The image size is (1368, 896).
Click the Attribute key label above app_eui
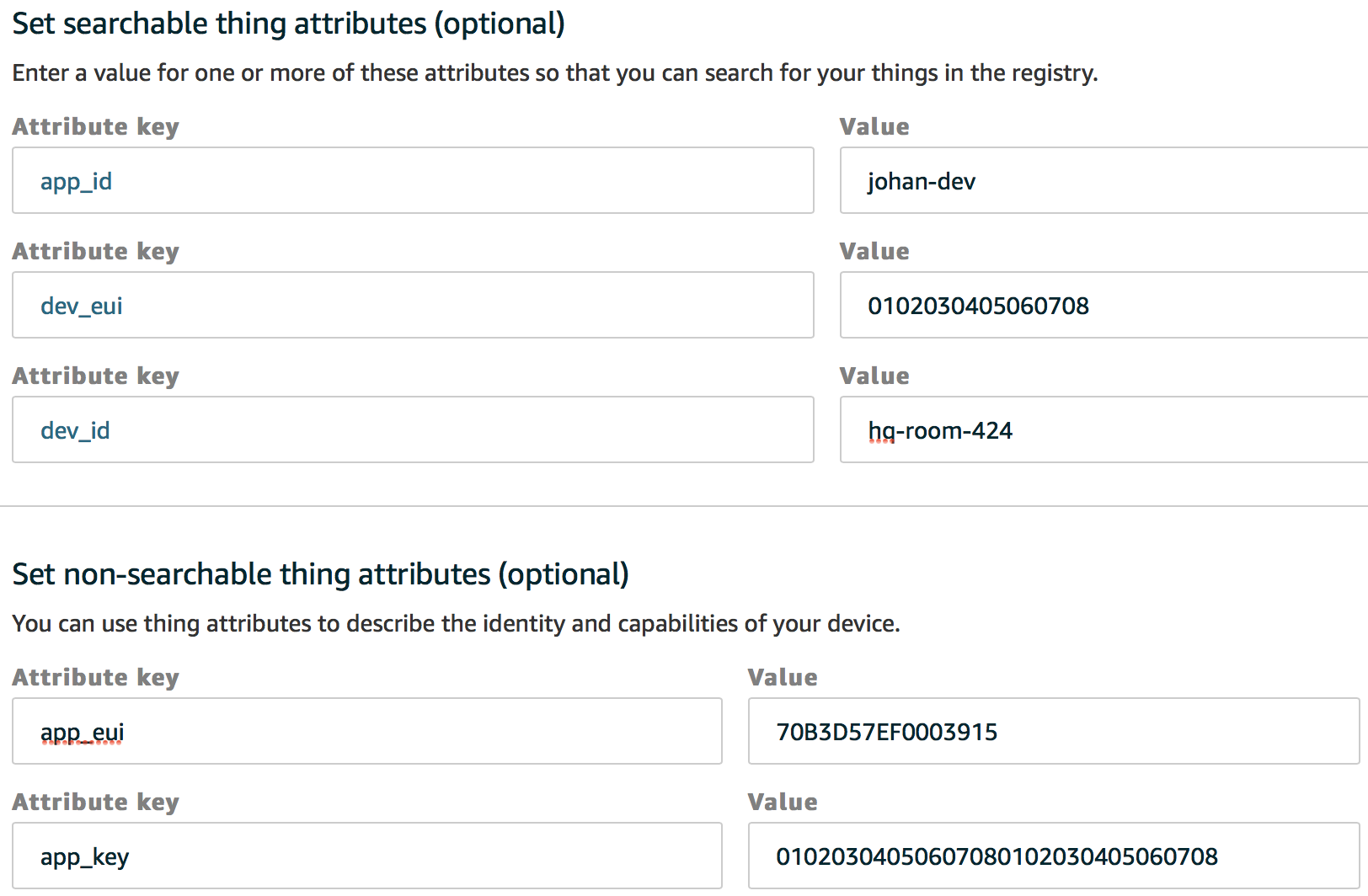pyautogui.click(x=95, y=678)
